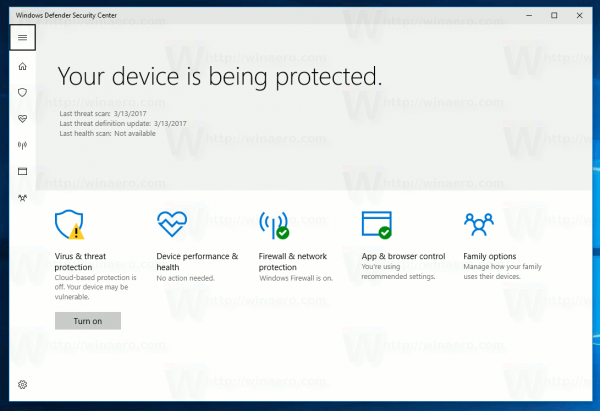
Task: Close the Security Center window
Action: pos(579,16)
